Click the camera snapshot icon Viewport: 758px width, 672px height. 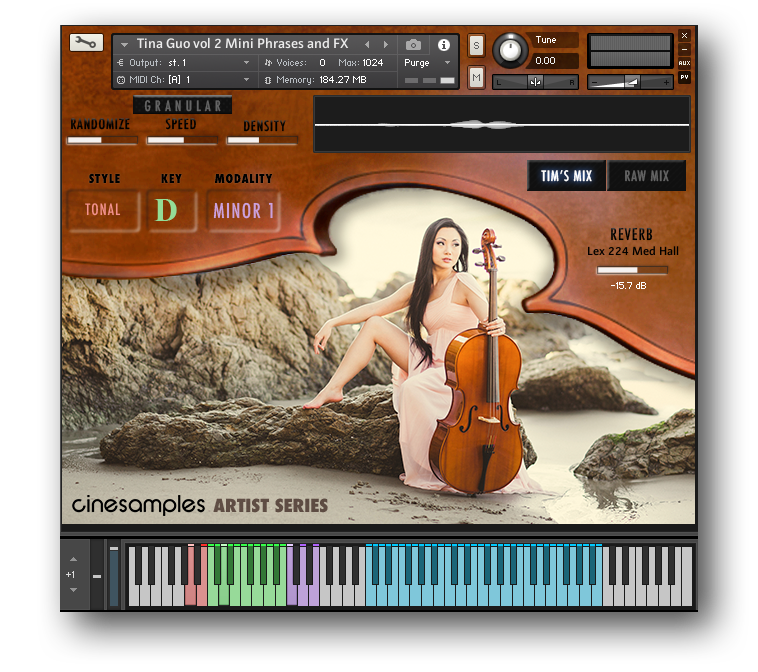tap(413, 45)
